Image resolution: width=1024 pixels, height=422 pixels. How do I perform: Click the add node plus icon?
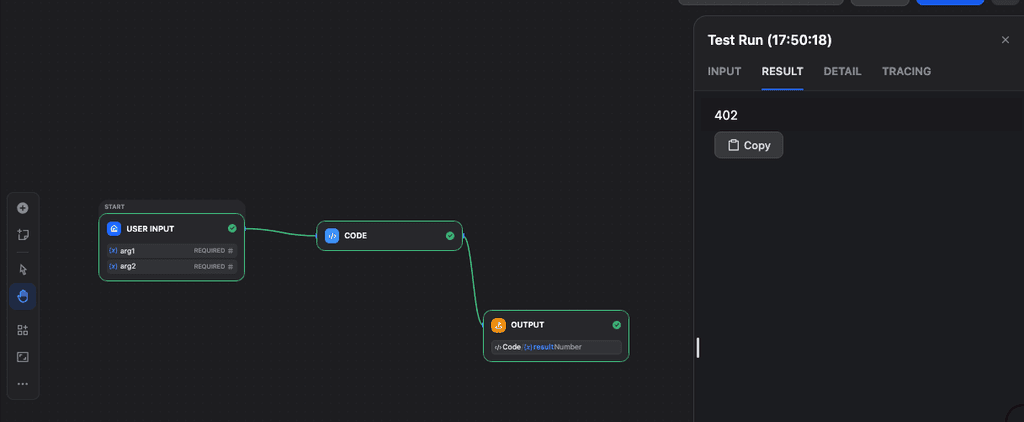[23, 208]
